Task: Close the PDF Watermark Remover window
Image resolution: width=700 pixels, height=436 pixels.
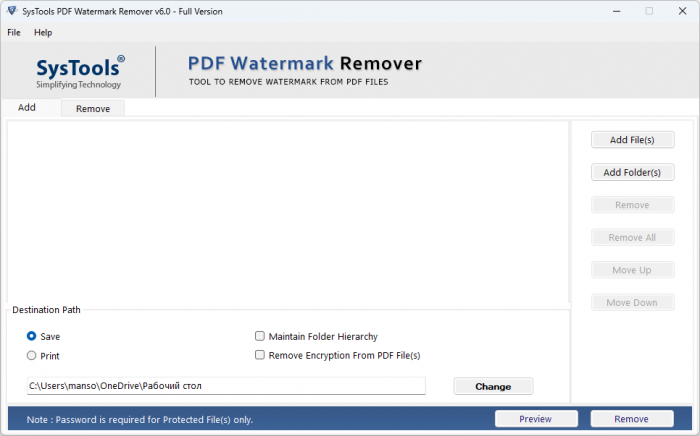Action: click(683, 11)
